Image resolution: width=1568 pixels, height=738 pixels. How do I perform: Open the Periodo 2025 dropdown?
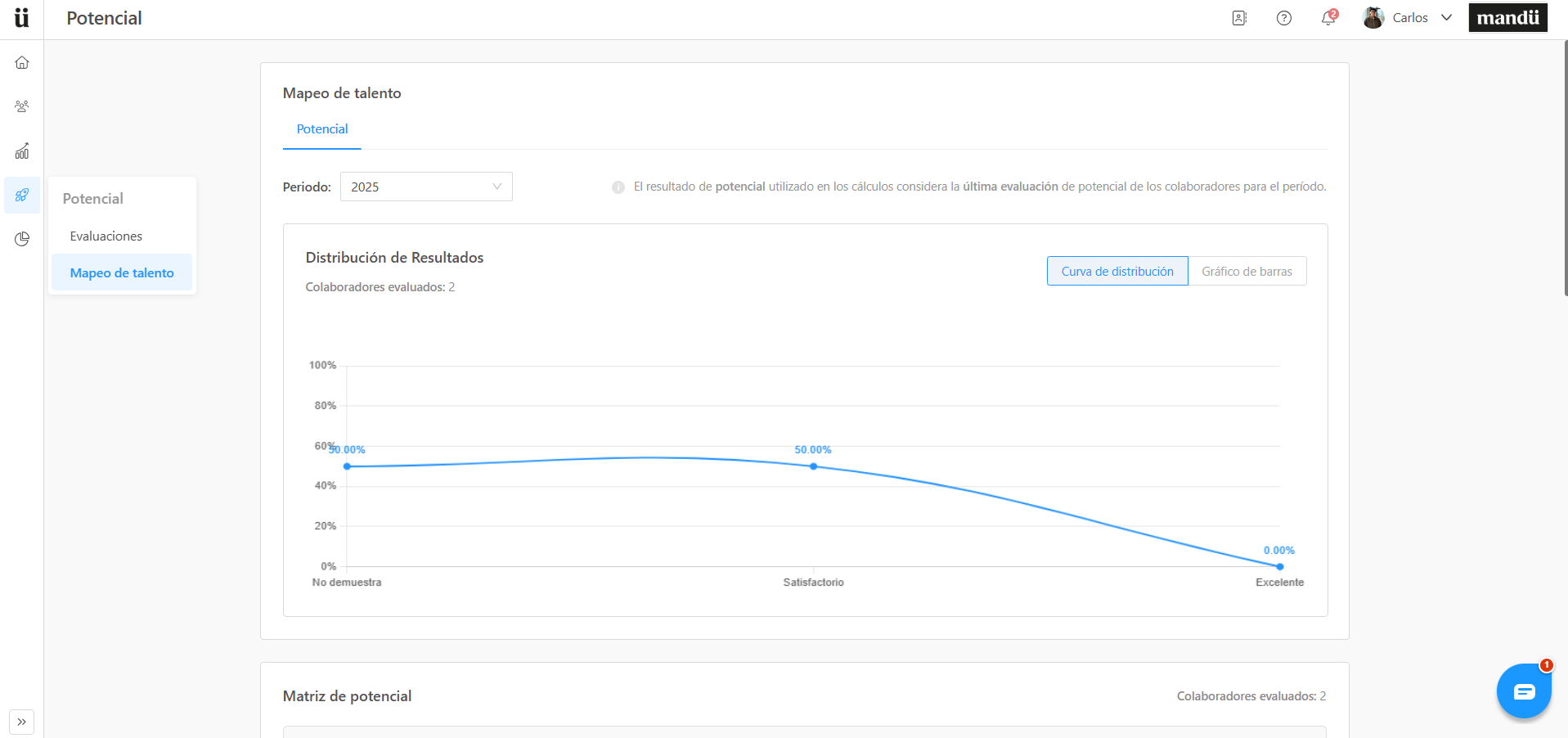(426, 187)
